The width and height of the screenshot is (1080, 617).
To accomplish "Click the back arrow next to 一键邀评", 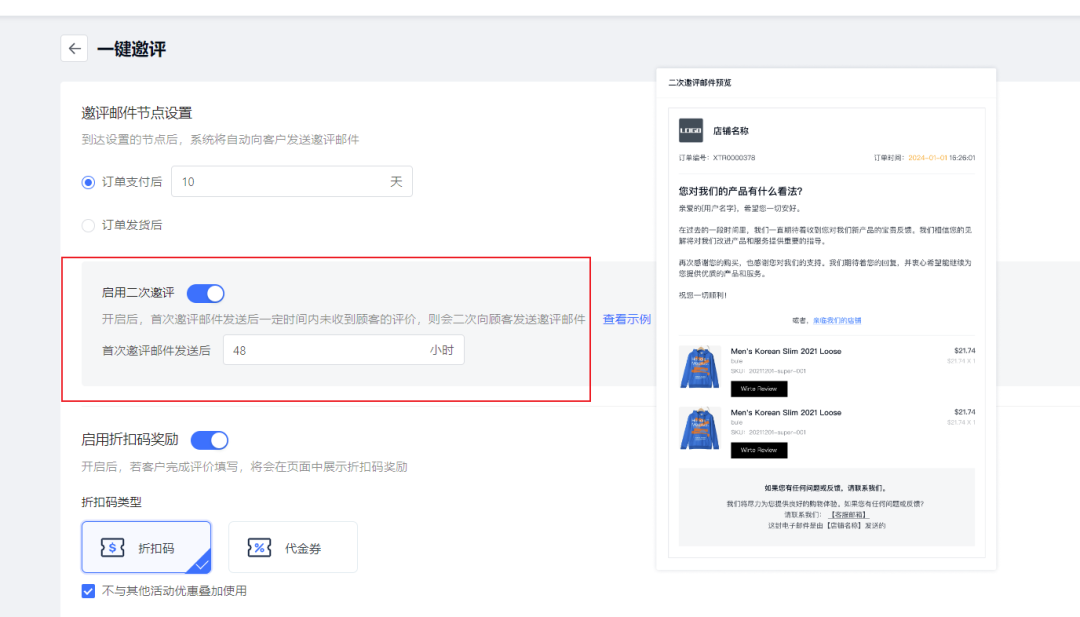I will tap(75, 48).
